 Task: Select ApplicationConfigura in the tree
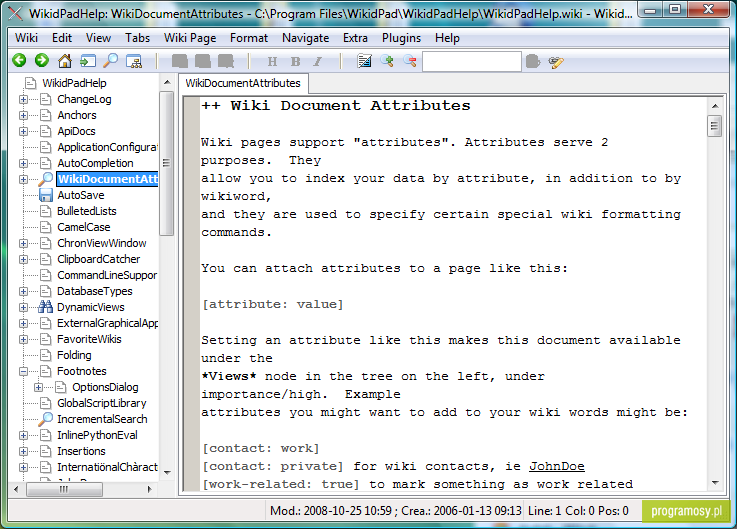click(107, 147)
